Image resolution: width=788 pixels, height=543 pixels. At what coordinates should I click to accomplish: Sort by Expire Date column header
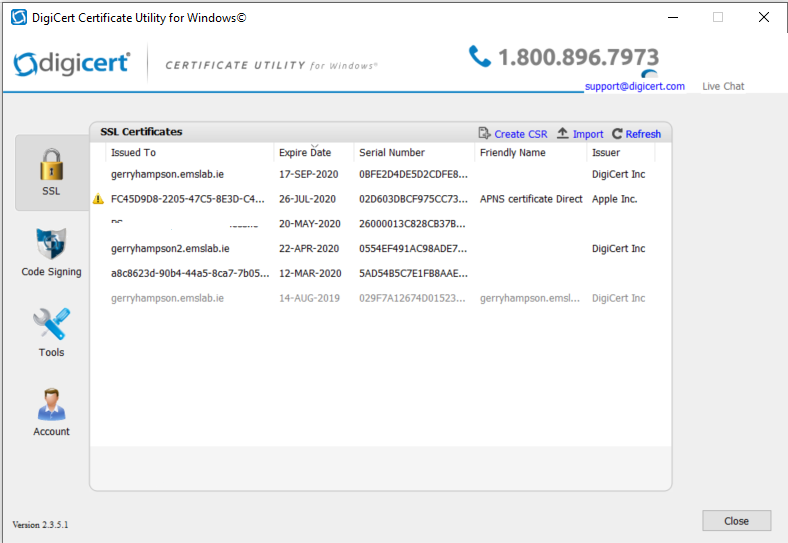tap(314, 152)
